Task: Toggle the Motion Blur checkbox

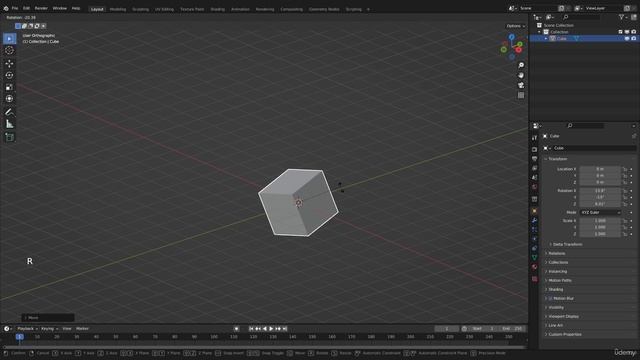Action: (550, 299)
